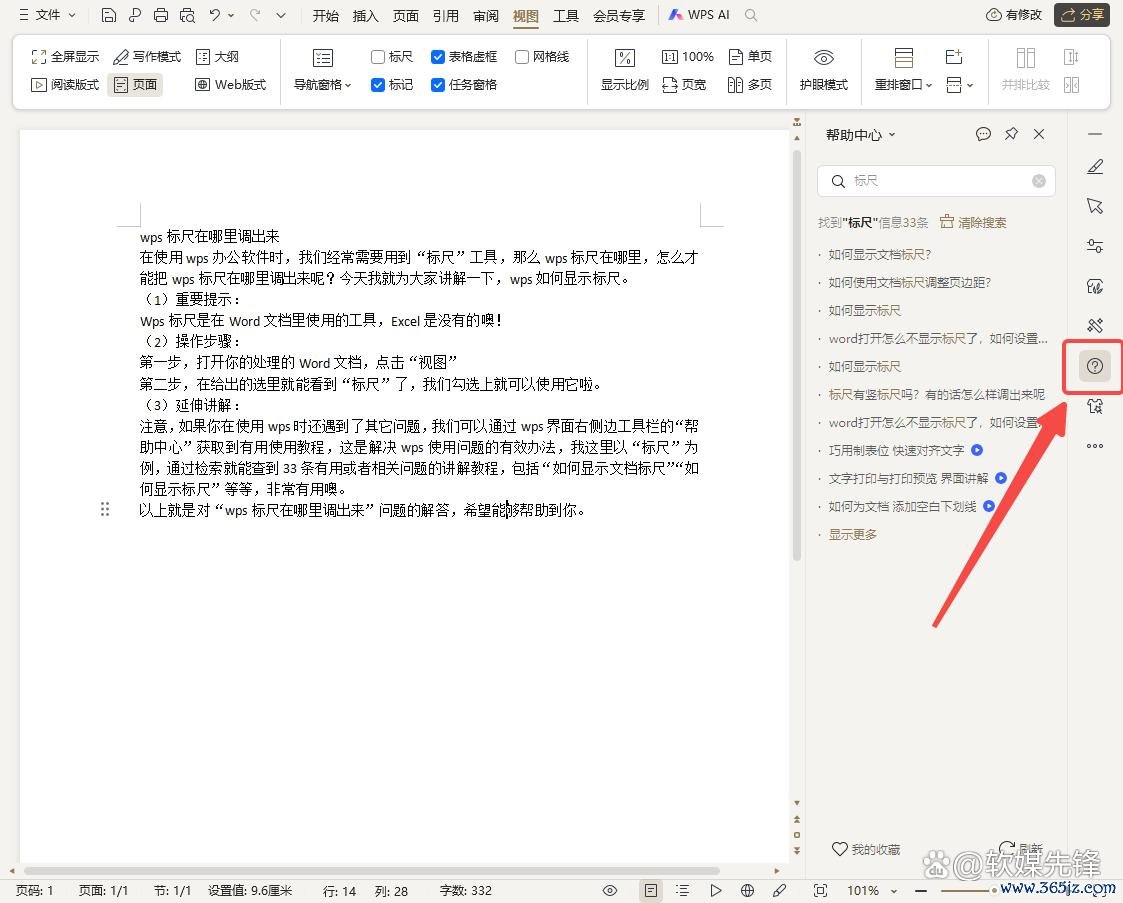1123x903 pixels.
Task: Pin the help center panel
Action: [1011, 134]
